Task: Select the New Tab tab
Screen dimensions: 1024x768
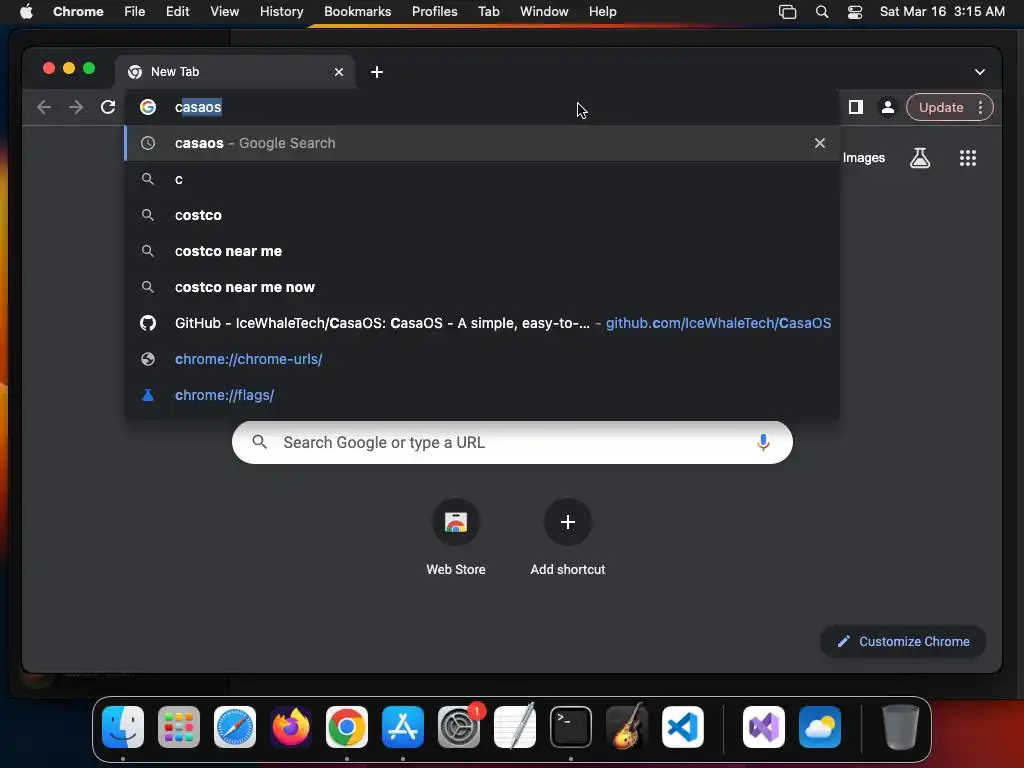Action: [235, 72]
